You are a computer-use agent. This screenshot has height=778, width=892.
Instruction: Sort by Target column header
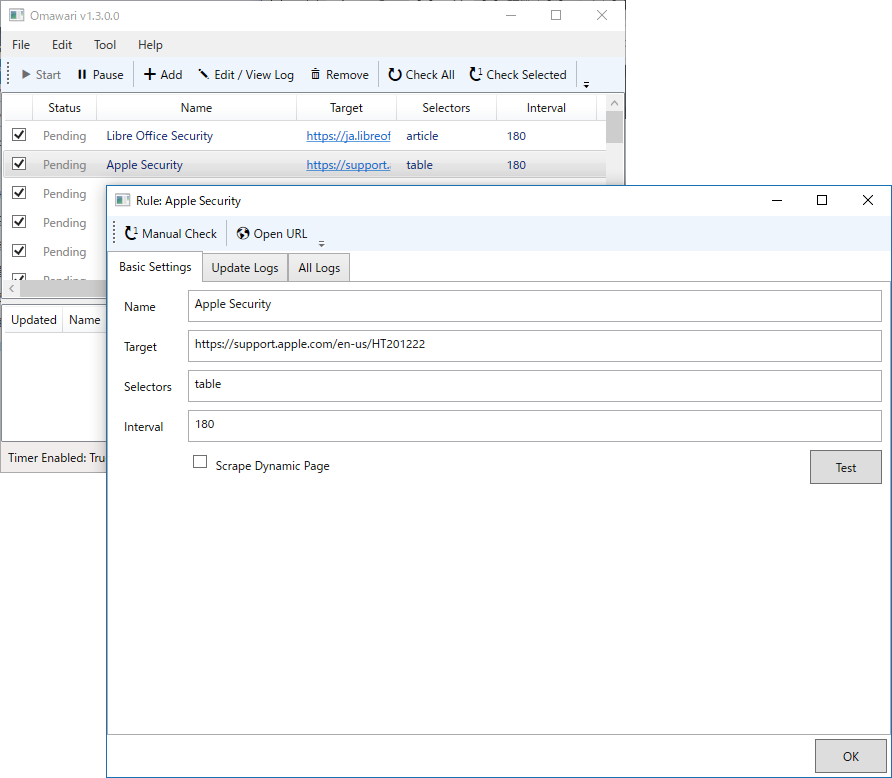click(x=346, y=107)
